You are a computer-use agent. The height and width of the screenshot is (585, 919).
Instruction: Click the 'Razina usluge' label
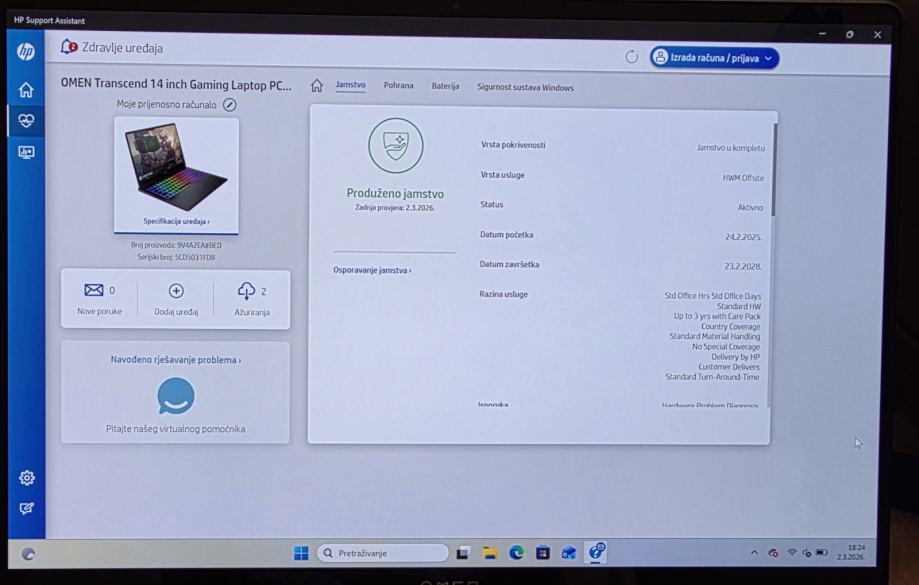tap(503, 294)
